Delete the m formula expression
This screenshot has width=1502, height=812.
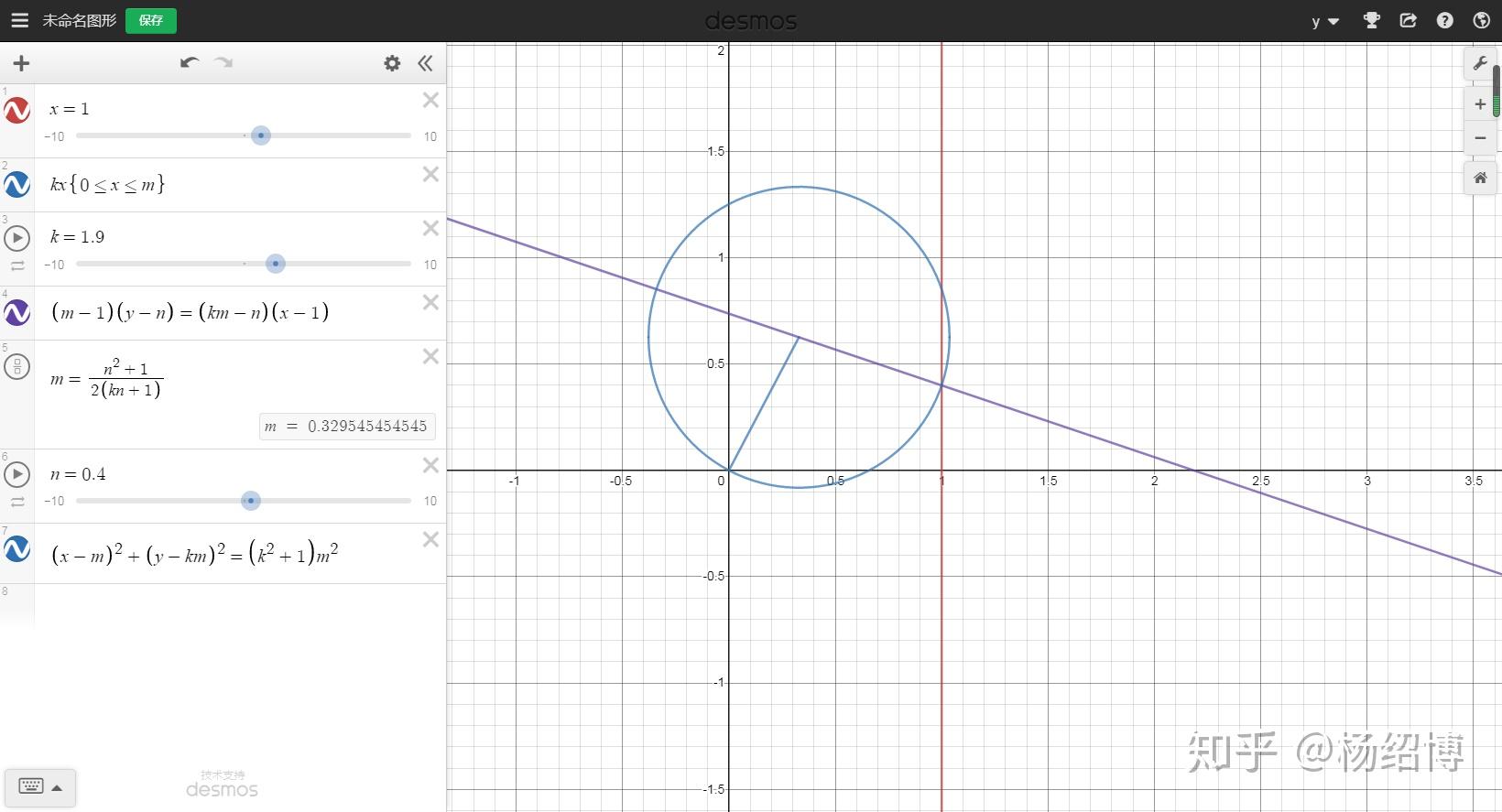[x=430, y=357]
